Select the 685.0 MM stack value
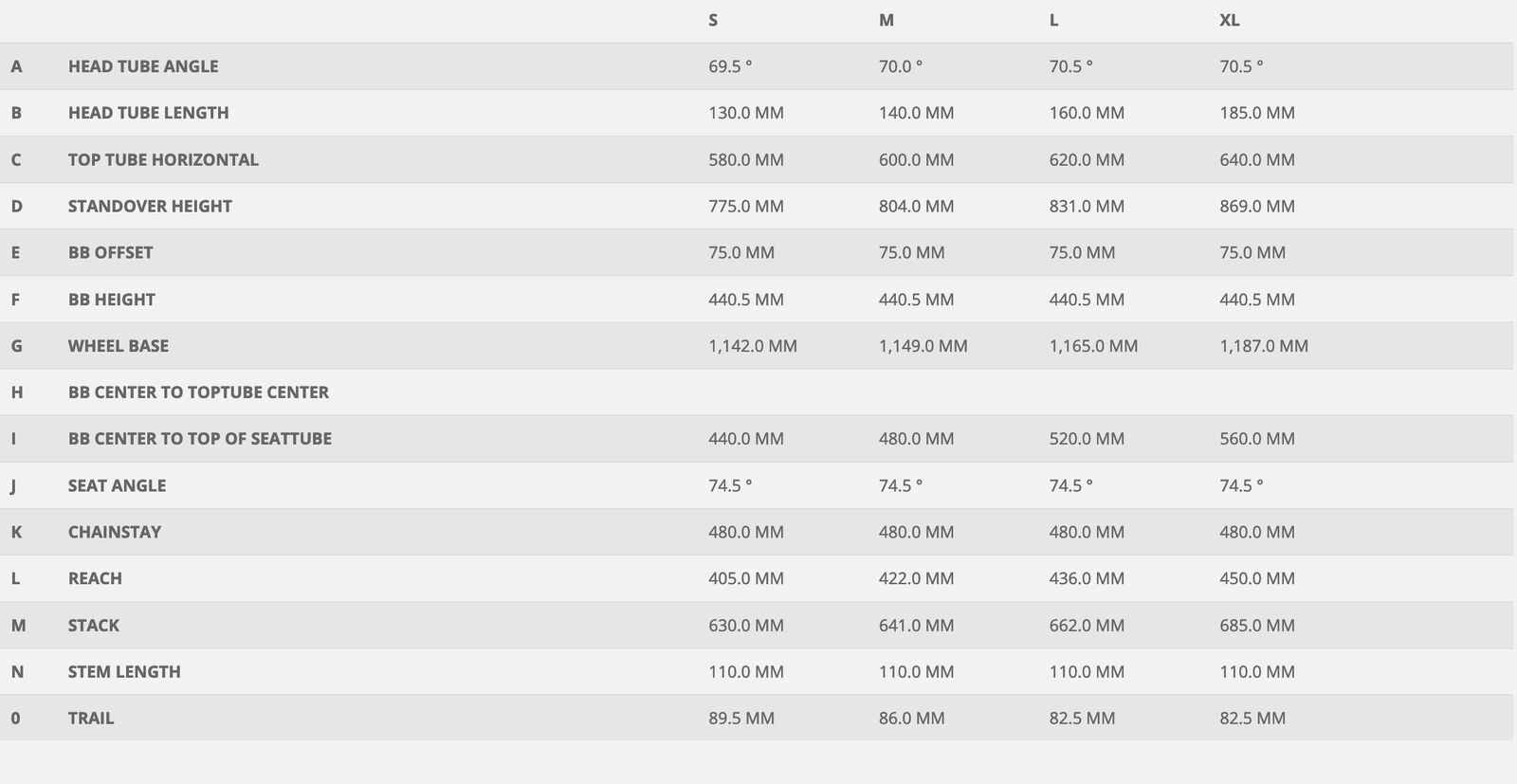The image size is (1517, 784). click(1257, 626)
